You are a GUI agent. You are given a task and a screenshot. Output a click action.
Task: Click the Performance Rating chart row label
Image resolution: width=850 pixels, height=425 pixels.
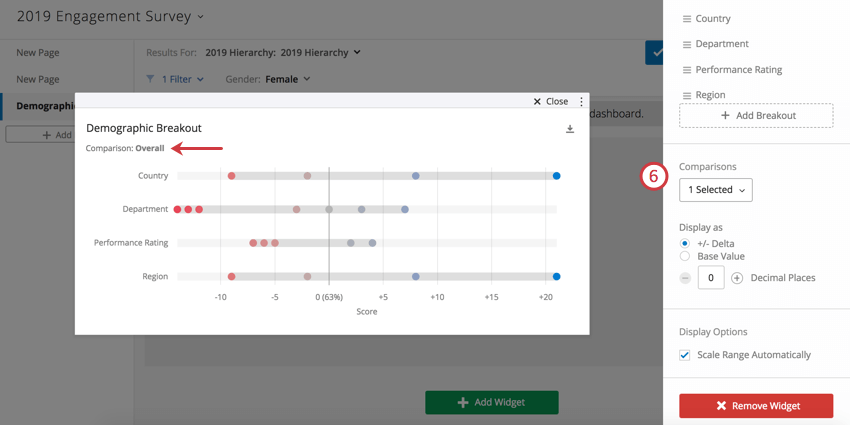click(x=131, y=243)
